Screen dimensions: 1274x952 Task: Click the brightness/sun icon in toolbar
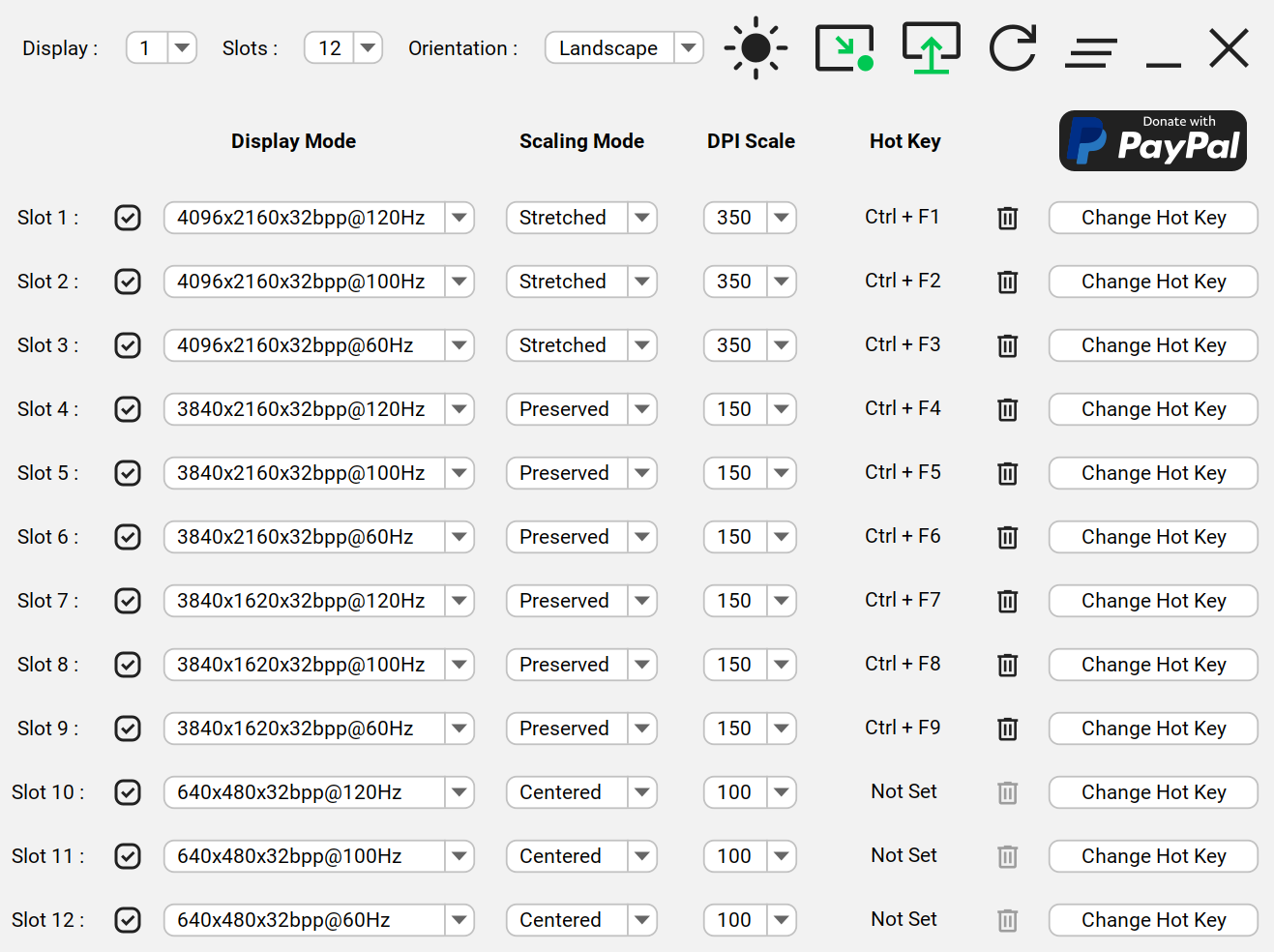coord(755,48)
